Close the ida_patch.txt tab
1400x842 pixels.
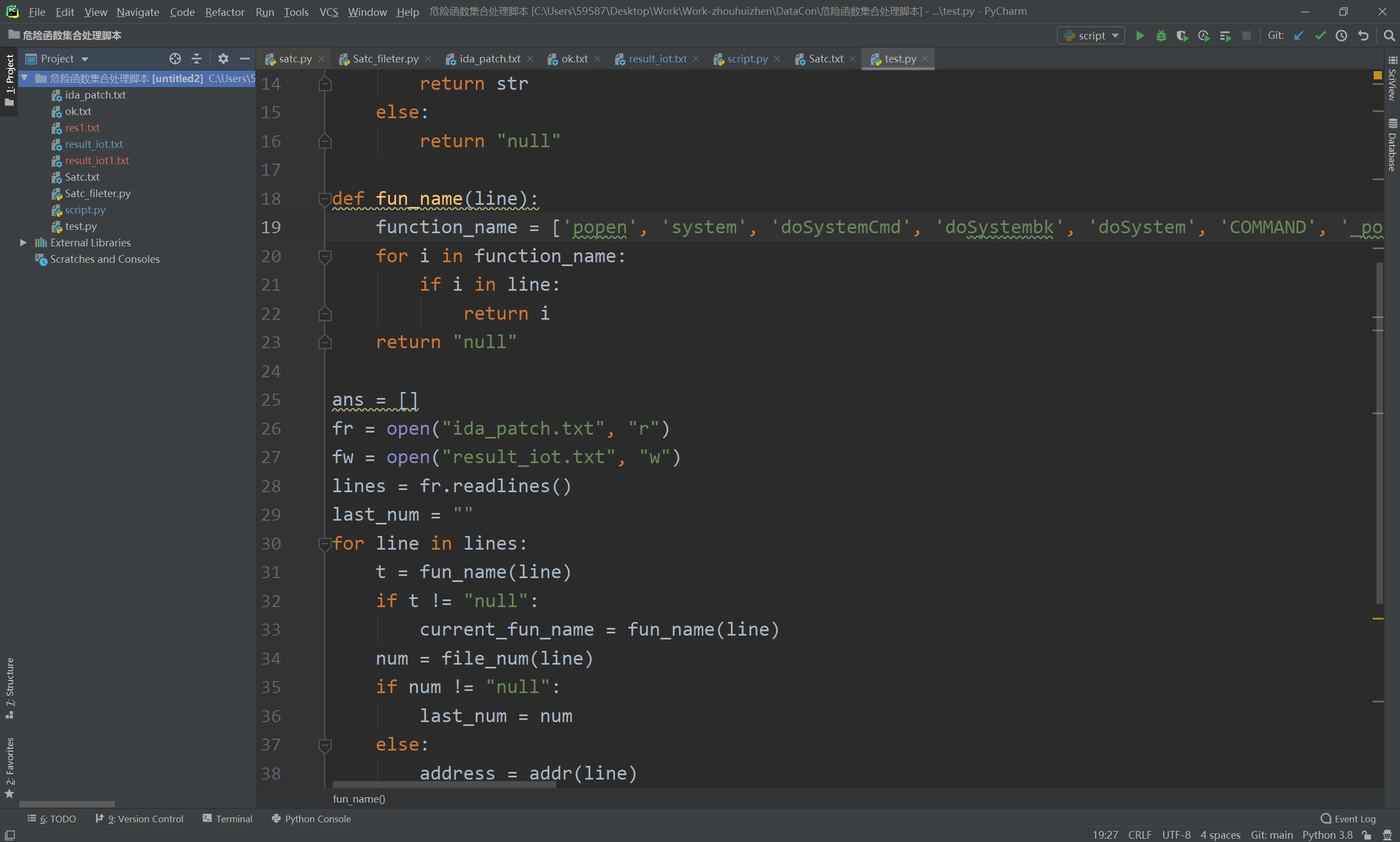pos(530,59)
